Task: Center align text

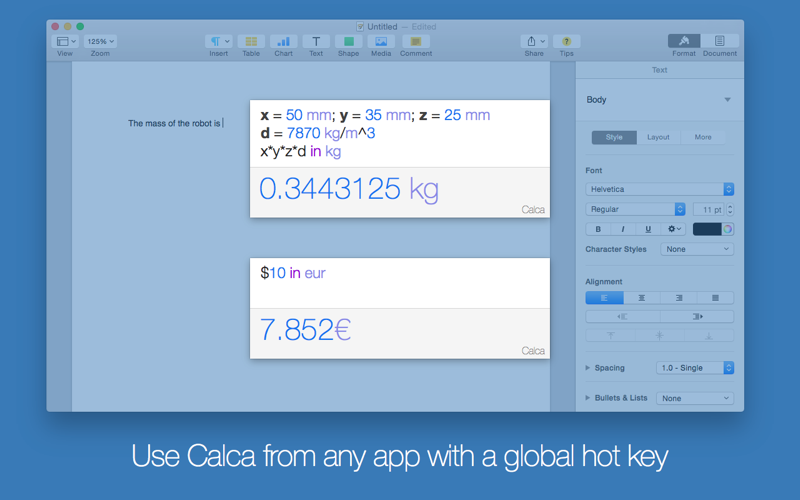Action: [x=642, y=298]
